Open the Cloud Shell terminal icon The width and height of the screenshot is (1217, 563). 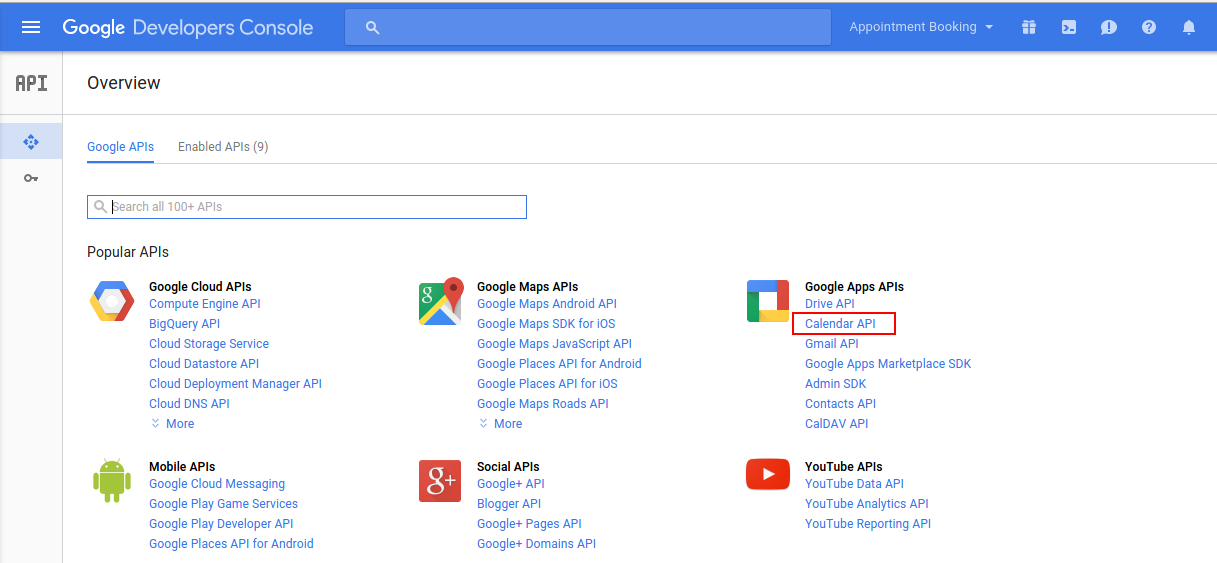pos(1069,27)
